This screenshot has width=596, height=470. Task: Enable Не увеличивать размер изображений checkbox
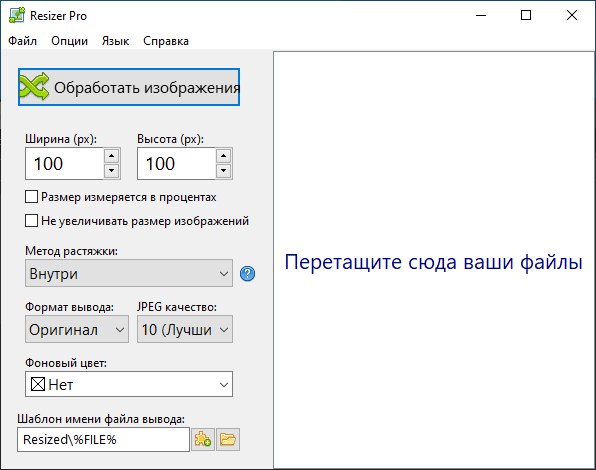[x=32, y=221]
